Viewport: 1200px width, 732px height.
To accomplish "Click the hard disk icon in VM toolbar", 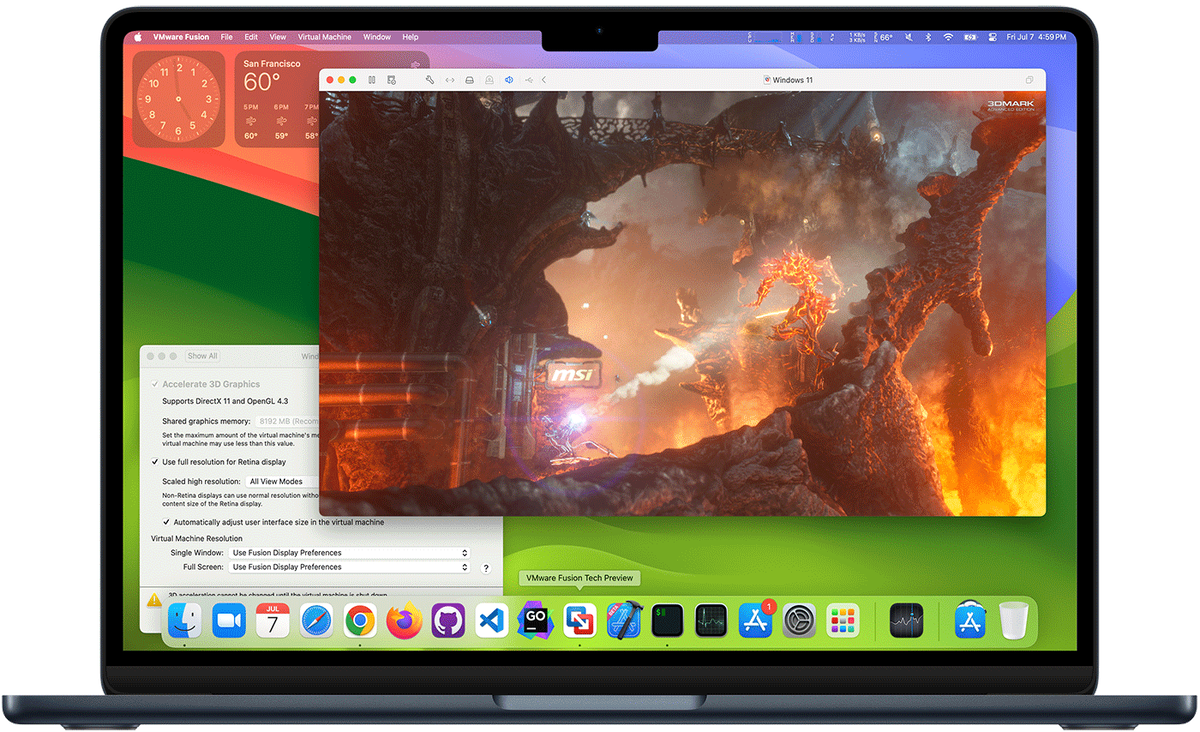I will (x=470, y=80).
